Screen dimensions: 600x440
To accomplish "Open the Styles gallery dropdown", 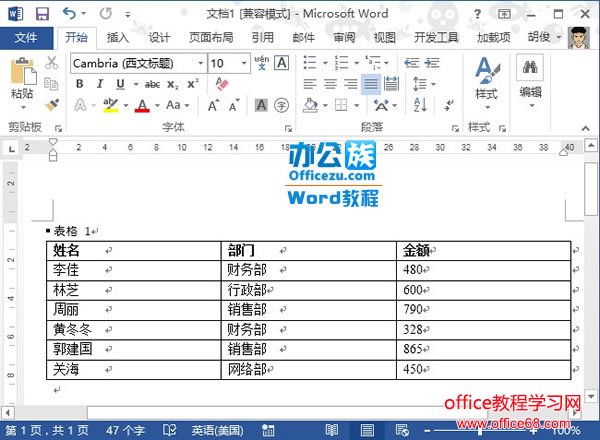I will coord(487,84).
